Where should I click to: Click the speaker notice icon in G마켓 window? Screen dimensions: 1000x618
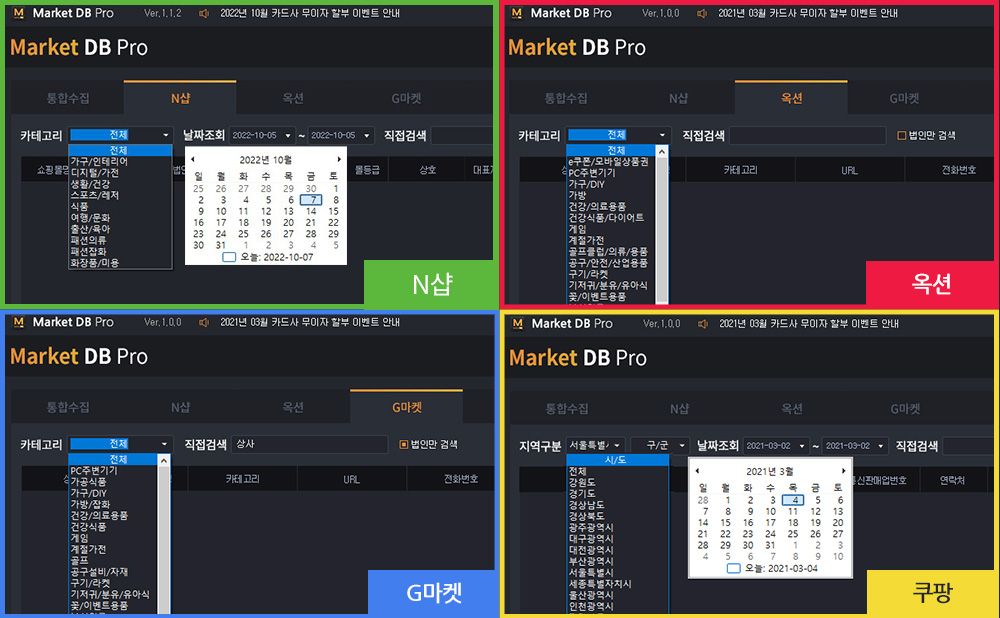[x=204, y=323]
